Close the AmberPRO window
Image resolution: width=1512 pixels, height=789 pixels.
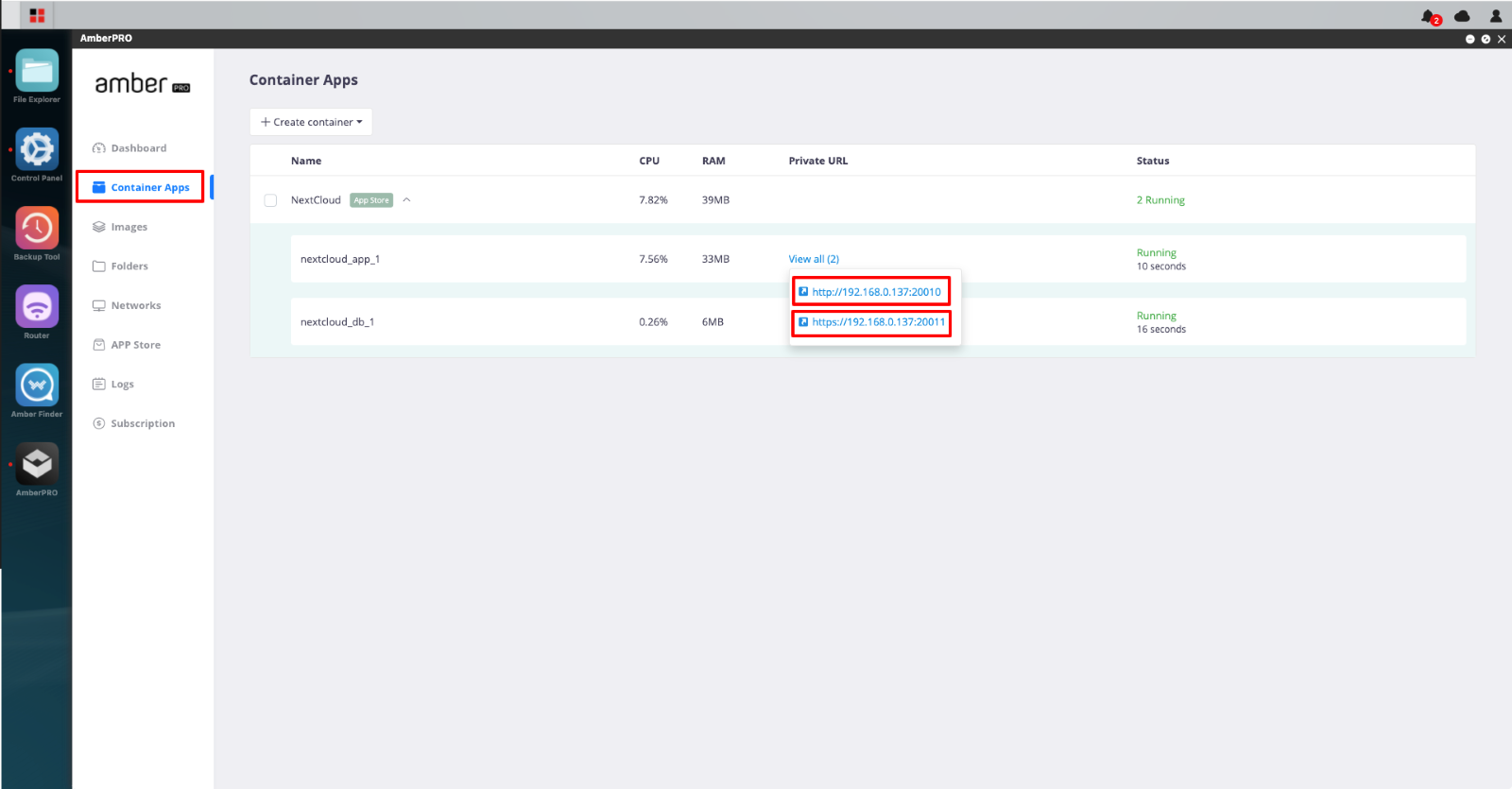tap(1502, 39)
